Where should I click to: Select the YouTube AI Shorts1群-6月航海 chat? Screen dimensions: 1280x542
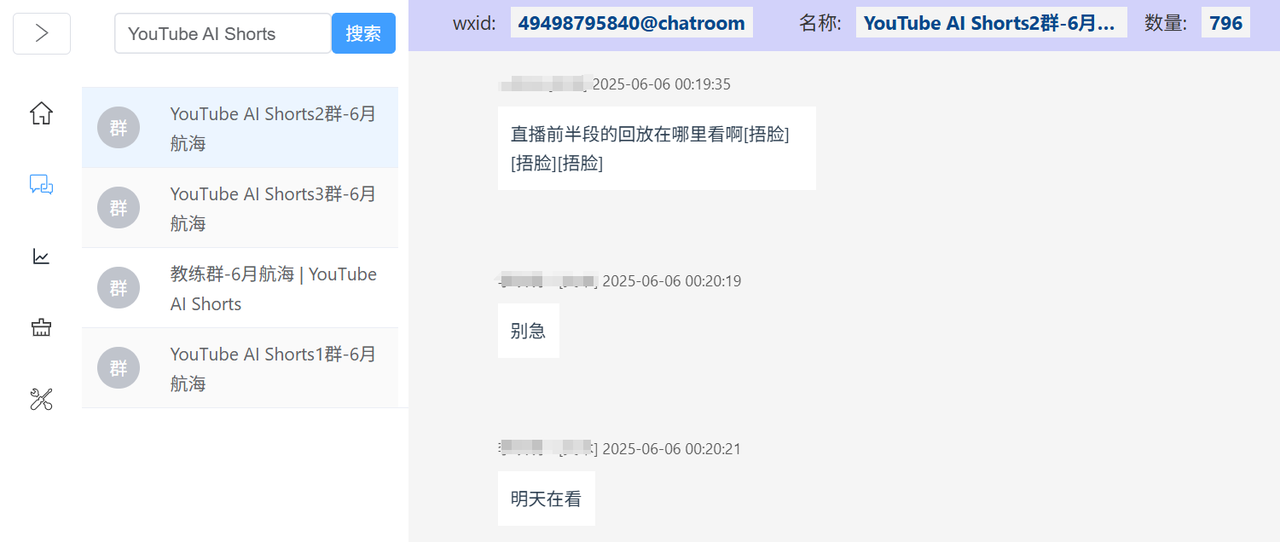pyautogui.click(x=240, y=368)
